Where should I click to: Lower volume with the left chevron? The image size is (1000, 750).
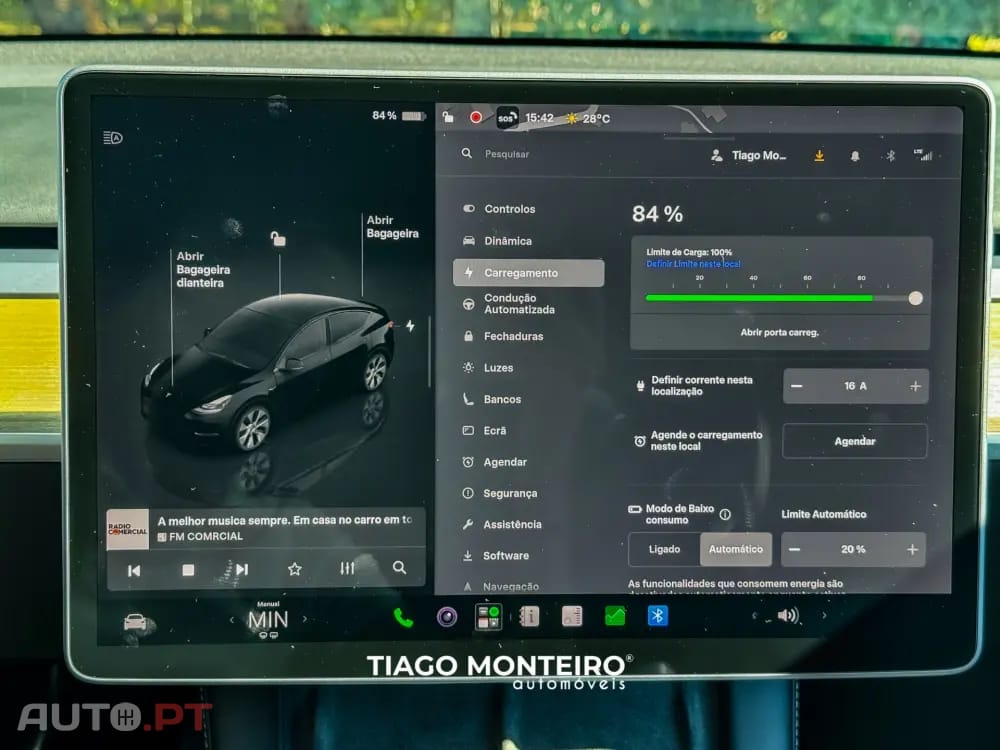[x=754, y=615]
